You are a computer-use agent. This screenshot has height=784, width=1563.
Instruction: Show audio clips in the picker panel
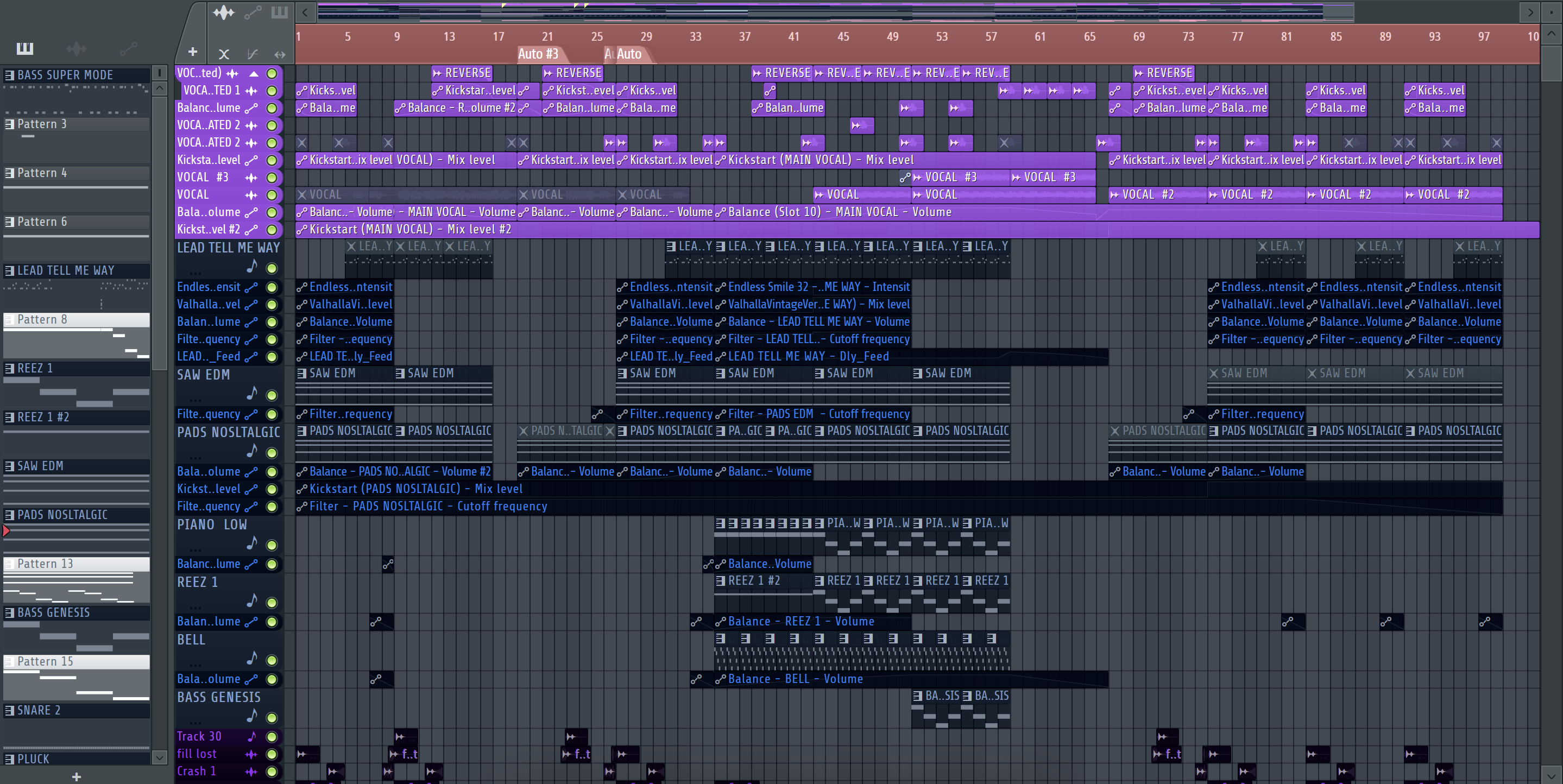77,48
